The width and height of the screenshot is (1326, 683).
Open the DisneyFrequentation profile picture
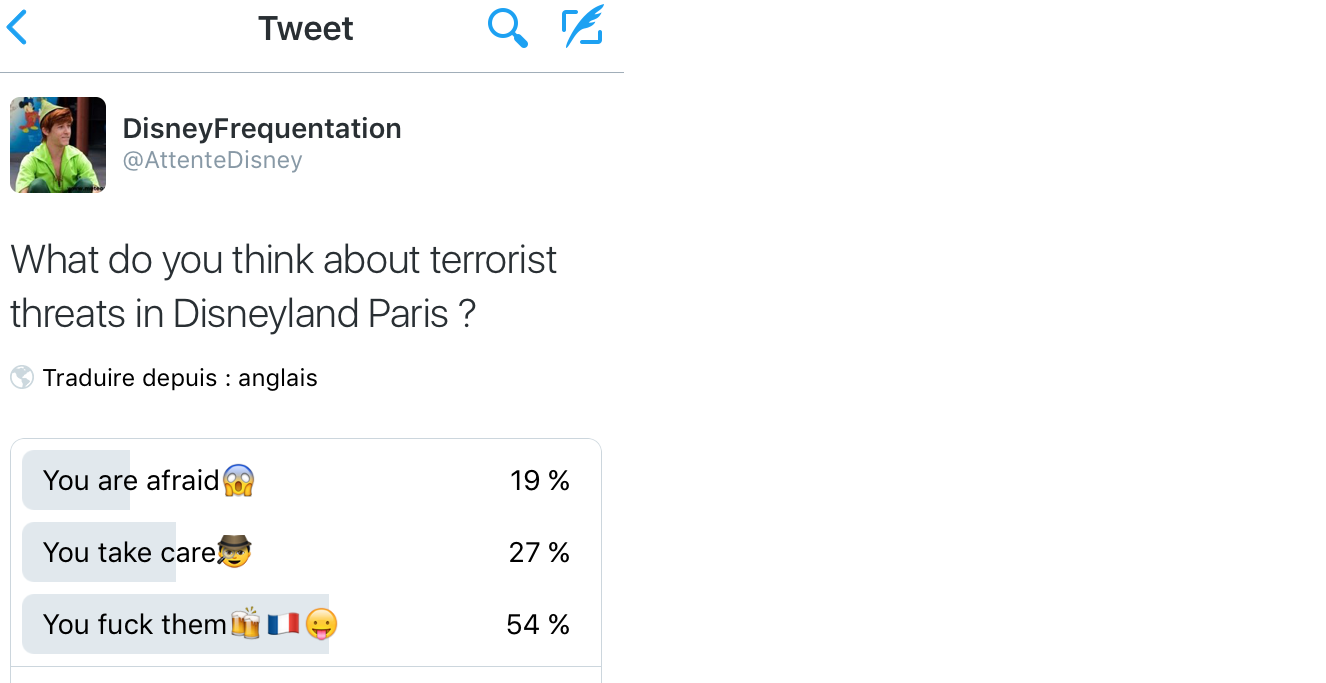point(58,145)
